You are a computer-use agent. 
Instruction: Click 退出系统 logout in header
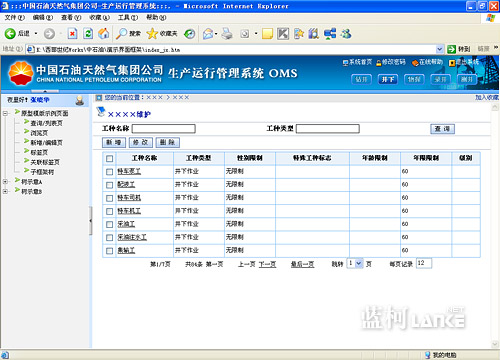click(x=464, y=62)
